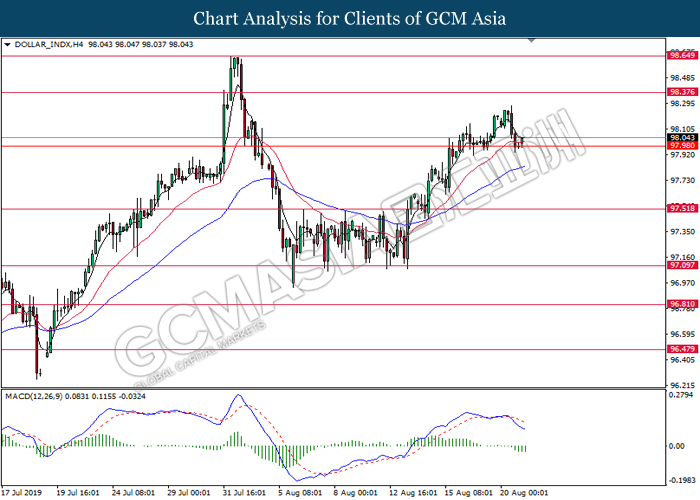Click the 98.376 red price tag
The height and width of the screenshot is (500, 700).
coord(681,92)
